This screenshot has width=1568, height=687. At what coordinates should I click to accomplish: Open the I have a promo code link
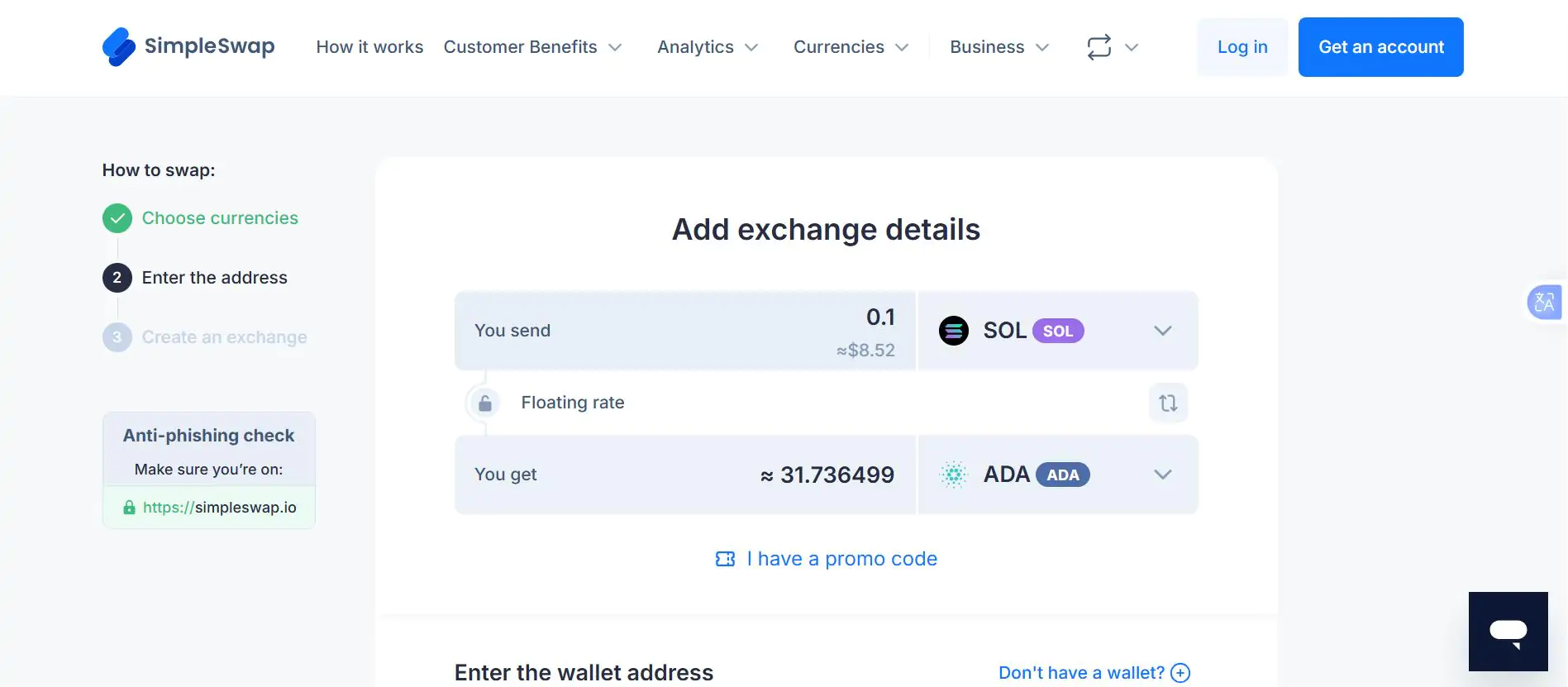coord(841,559)
